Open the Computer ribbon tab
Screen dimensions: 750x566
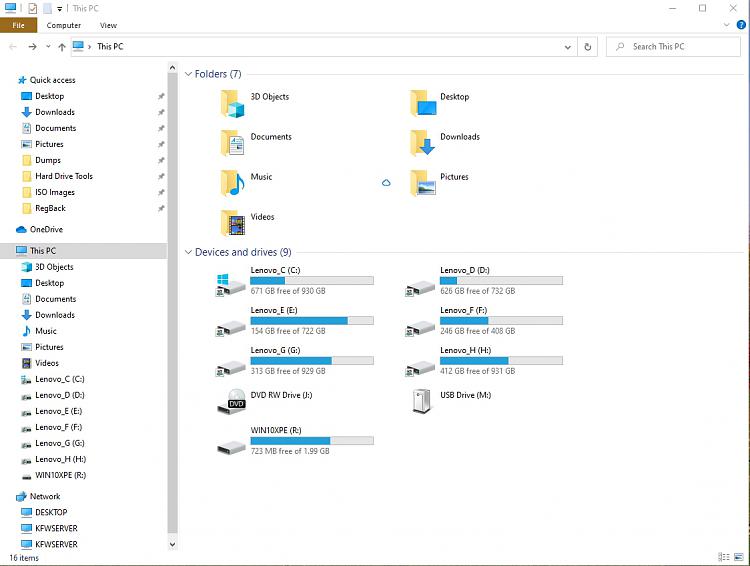tap(64, 25)
